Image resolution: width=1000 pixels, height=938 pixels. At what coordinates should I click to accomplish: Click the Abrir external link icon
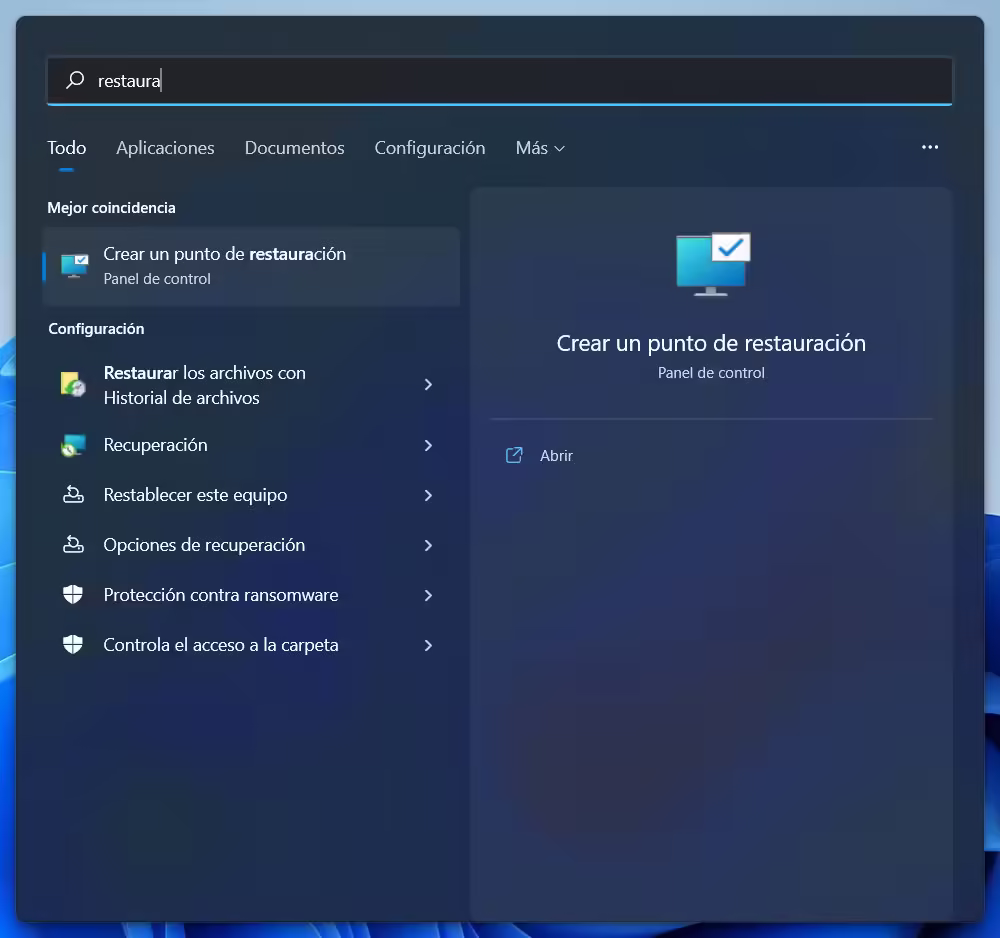(x=514, y=455)
